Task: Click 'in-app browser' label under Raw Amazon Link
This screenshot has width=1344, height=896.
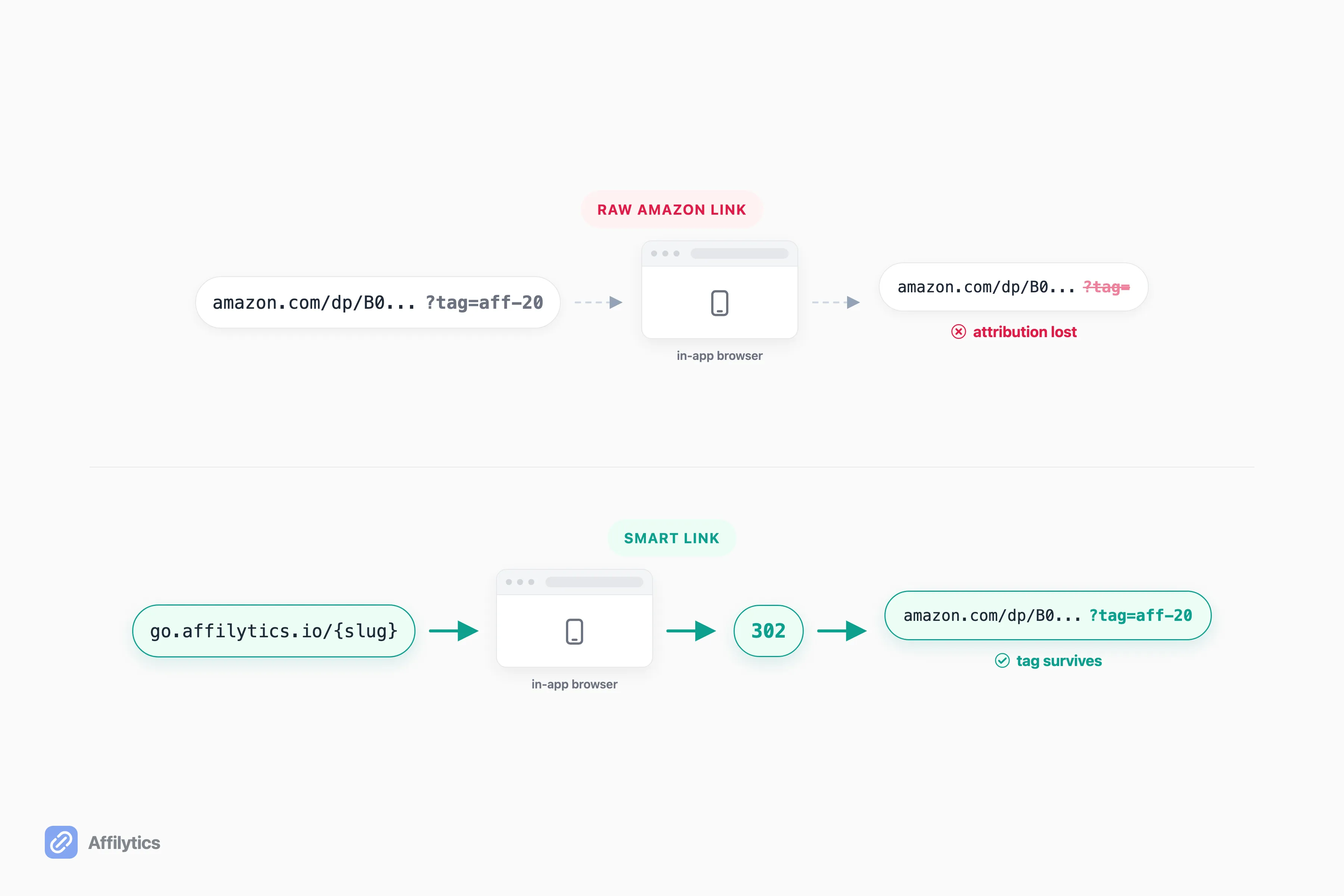Action: pyautogui.click(x=719, y=355)
